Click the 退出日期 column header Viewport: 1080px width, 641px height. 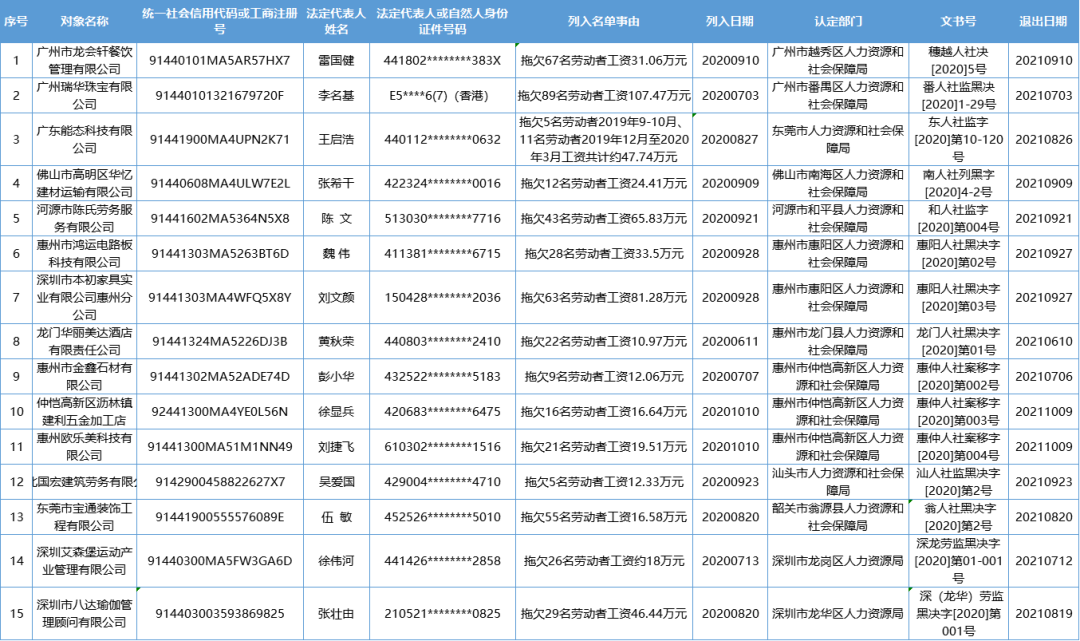(x=1043, y=21)
